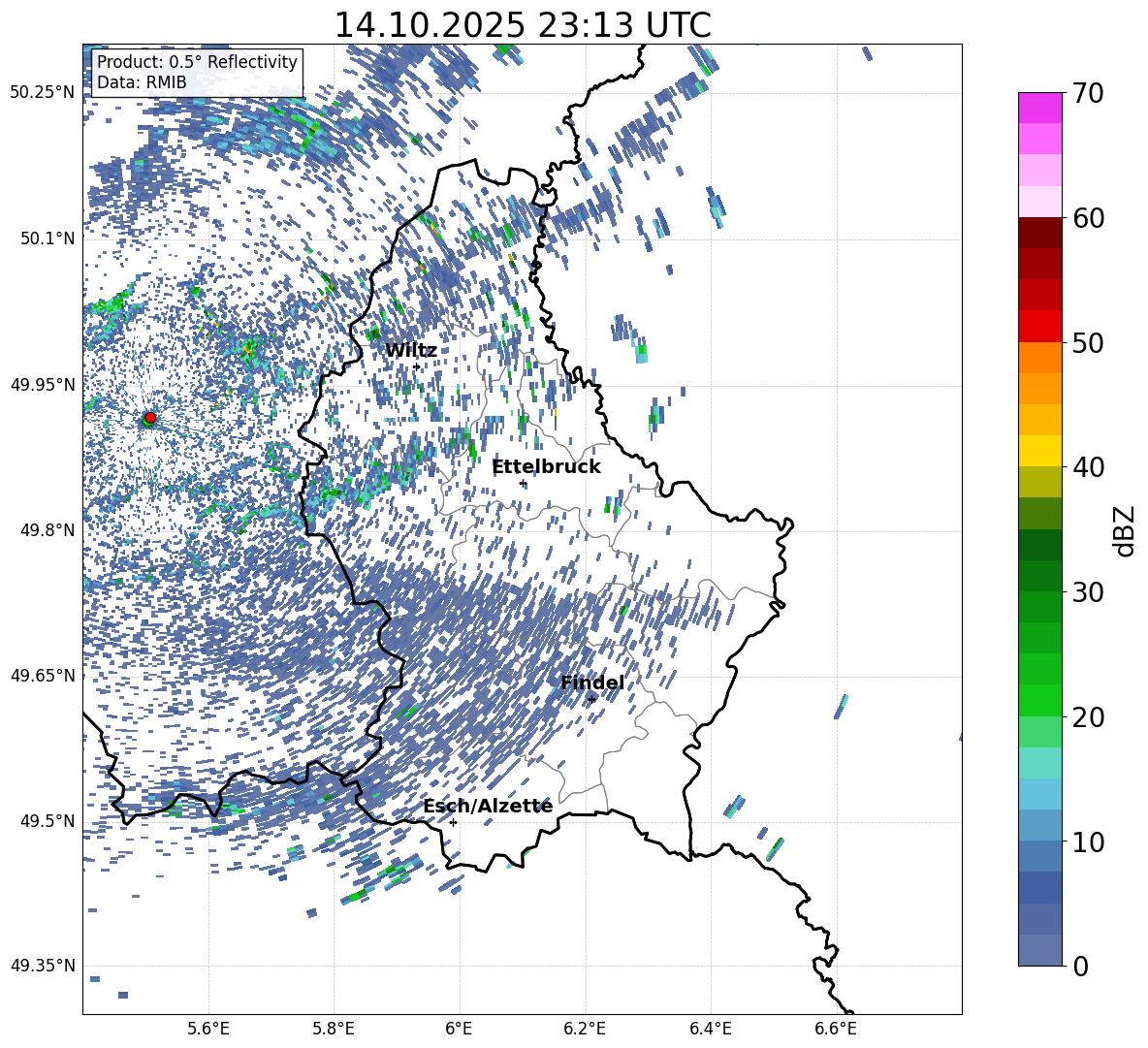Click the 49.35°N latitude label
Viewport: 1148px width, 1048px height.
(x=42, y=966)
